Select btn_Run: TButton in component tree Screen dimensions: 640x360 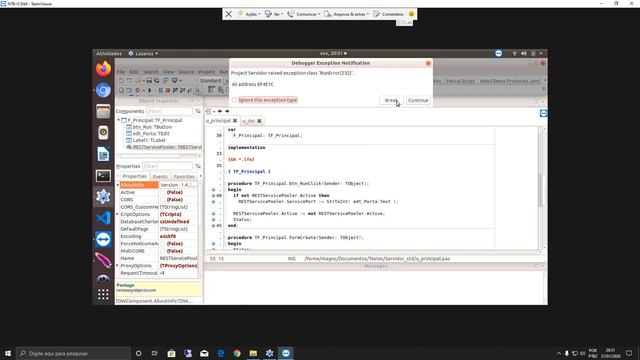(152, 127)
